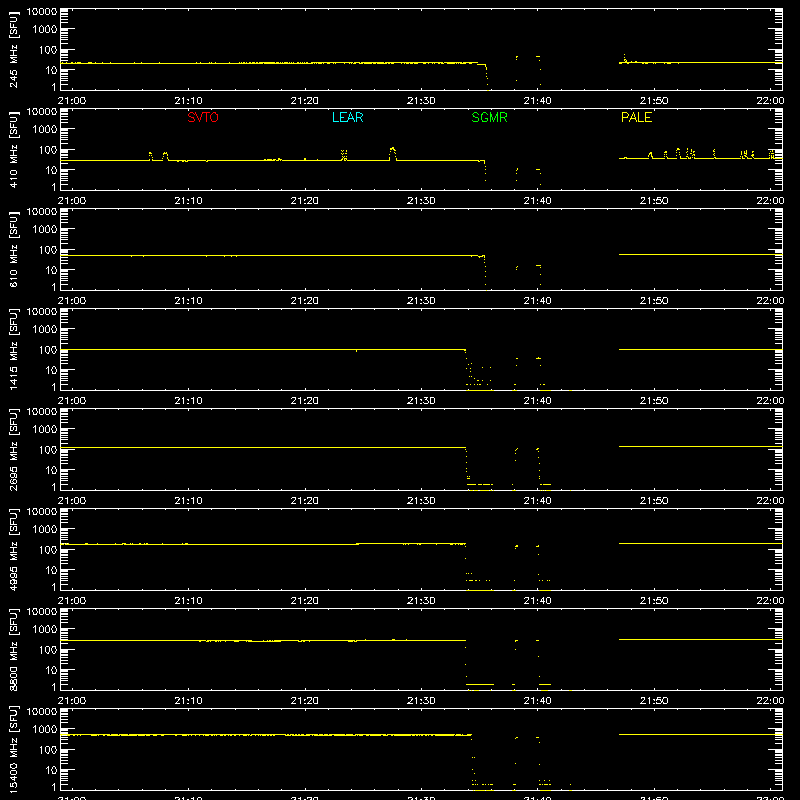Click the green SGMR station label
This screenshot has height=800, width=800.
coord(489,117)
